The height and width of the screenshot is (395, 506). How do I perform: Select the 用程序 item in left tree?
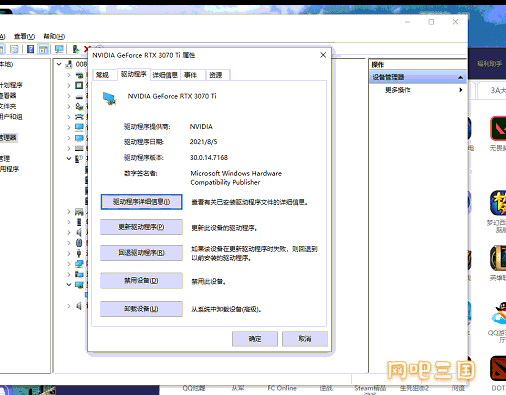pos(10,169)
